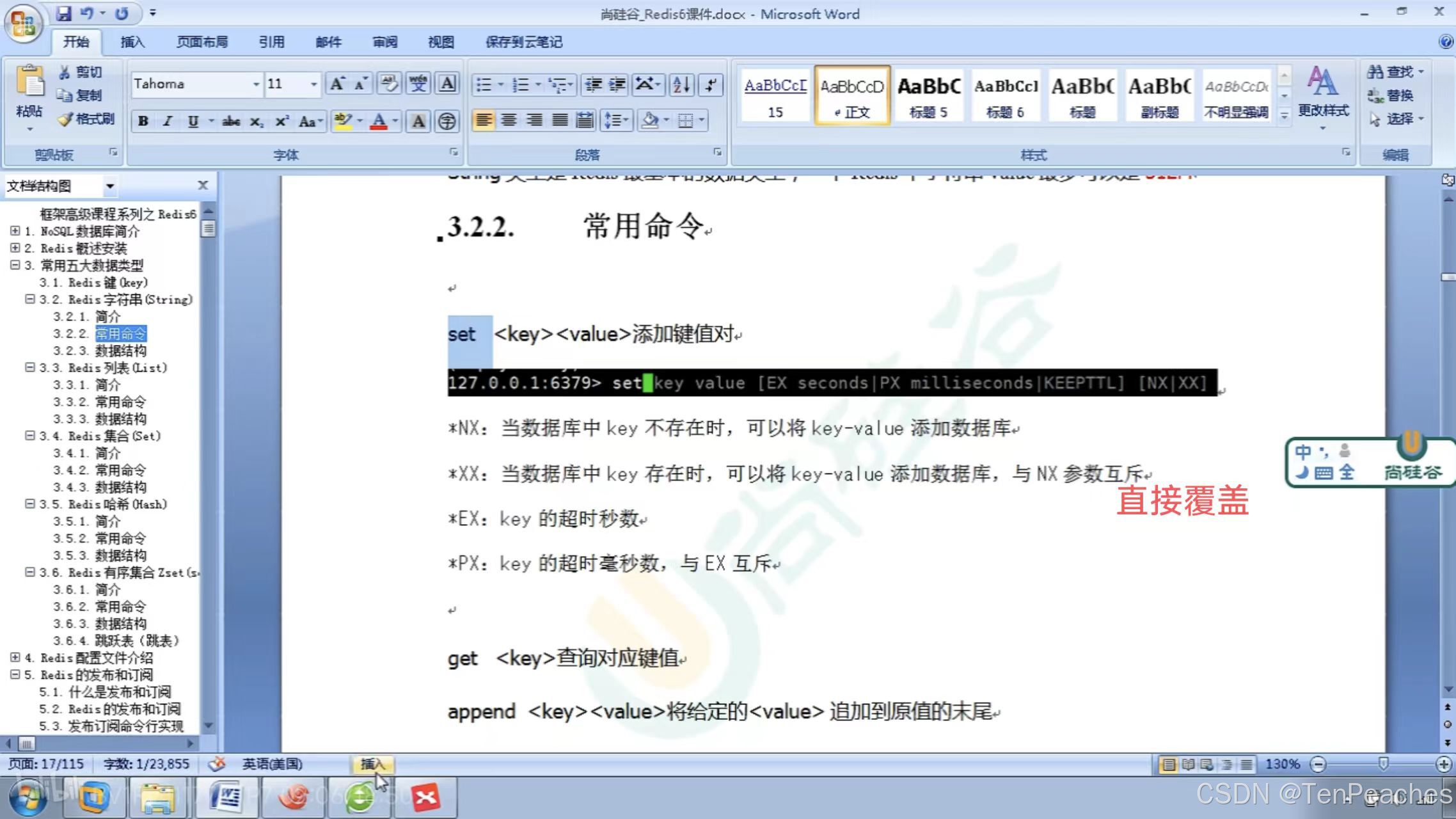Click the Sort icon in paragraph group
This screenshot has height=819, width=1456.
(681, 84)
